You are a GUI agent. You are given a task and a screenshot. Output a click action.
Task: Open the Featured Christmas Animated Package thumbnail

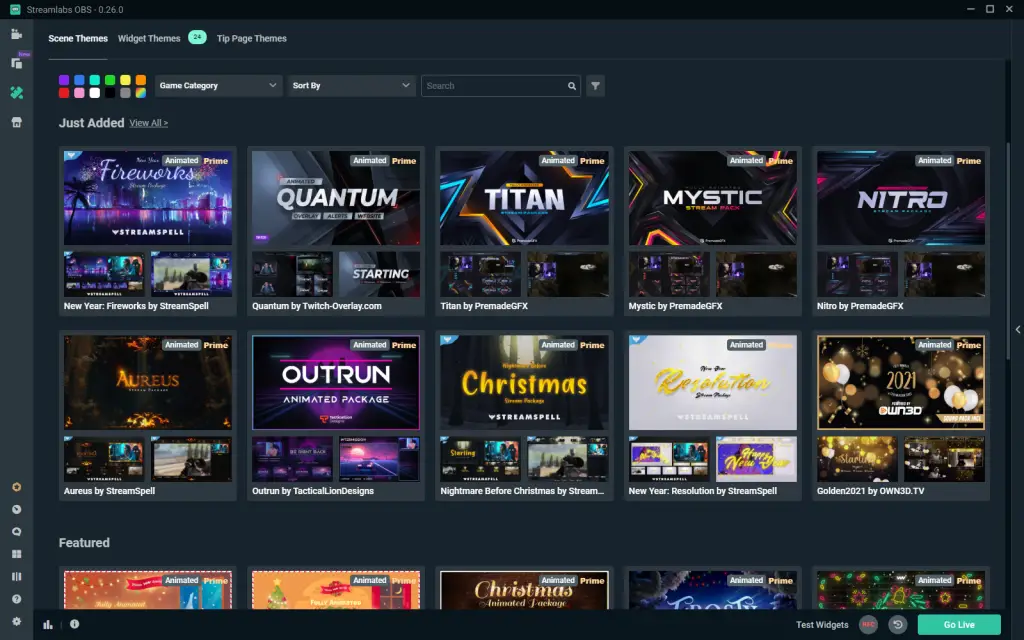coord(524,590)
